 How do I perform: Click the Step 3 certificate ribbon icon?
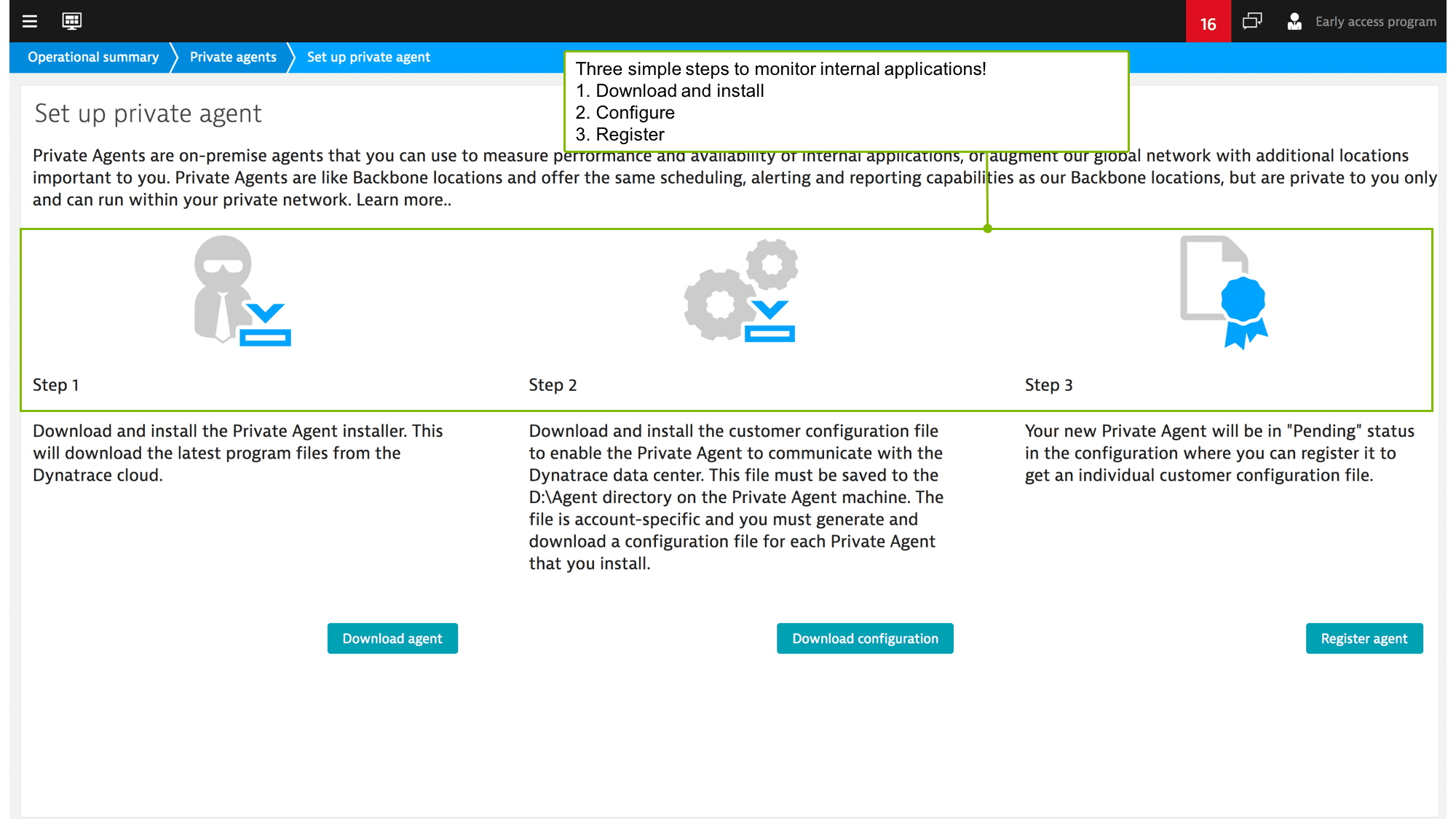[1224, 292]
